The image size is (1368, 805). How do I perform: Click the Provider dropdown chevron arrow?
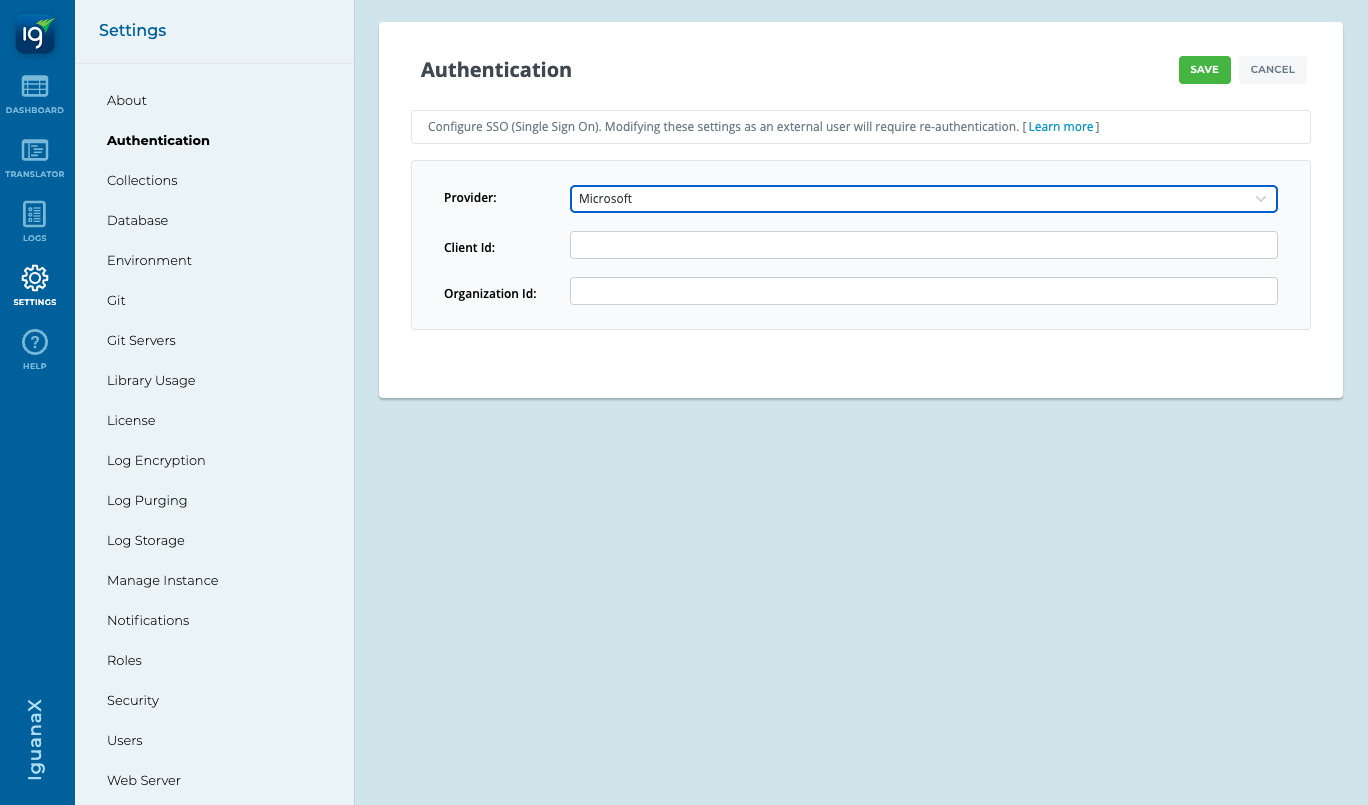[1261, 199]
